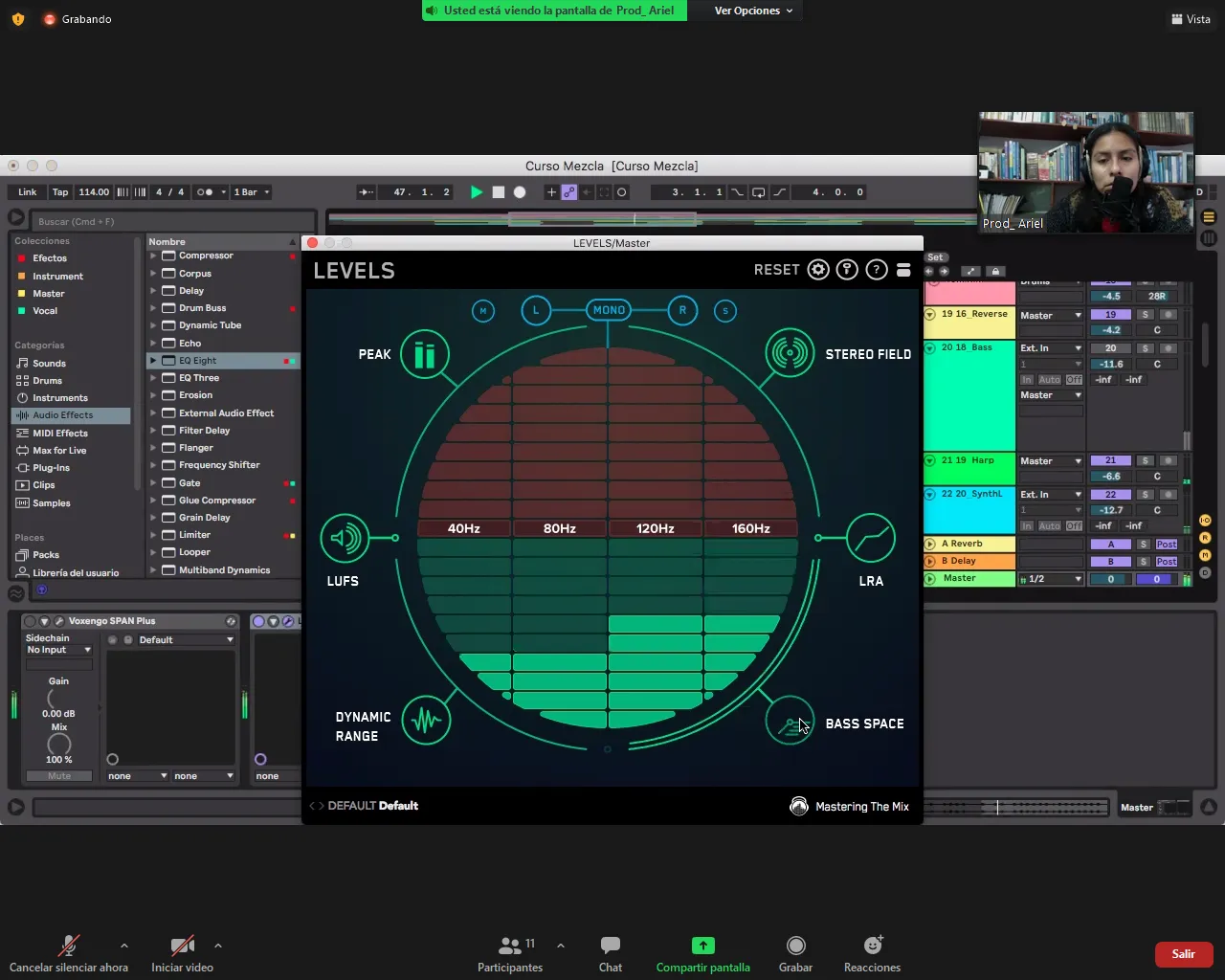Open the Zoom Chat panel
1225x980 pixels.
(x=611, y=954)
